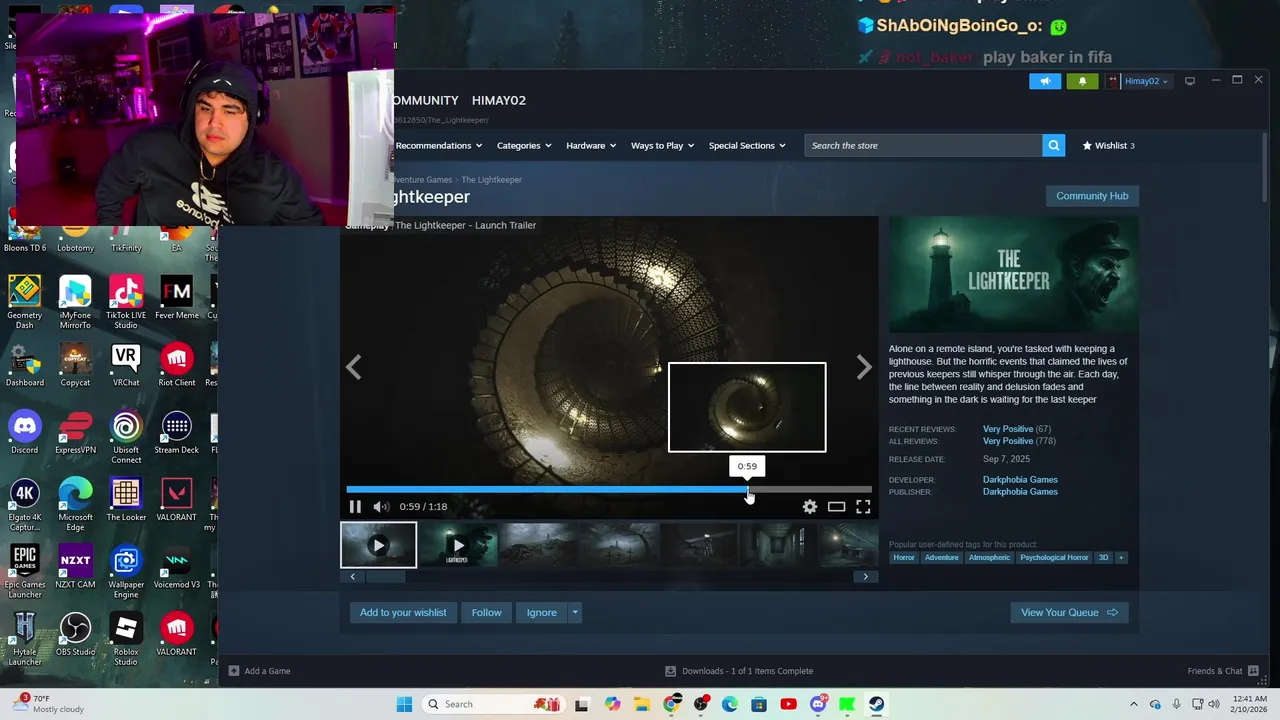Image resolution: width=1280 pixels, height=720 pixels.
Task: Launch ExpressVPN desktop shortcut
Action: pyautogui.click(x=75, y=433)
